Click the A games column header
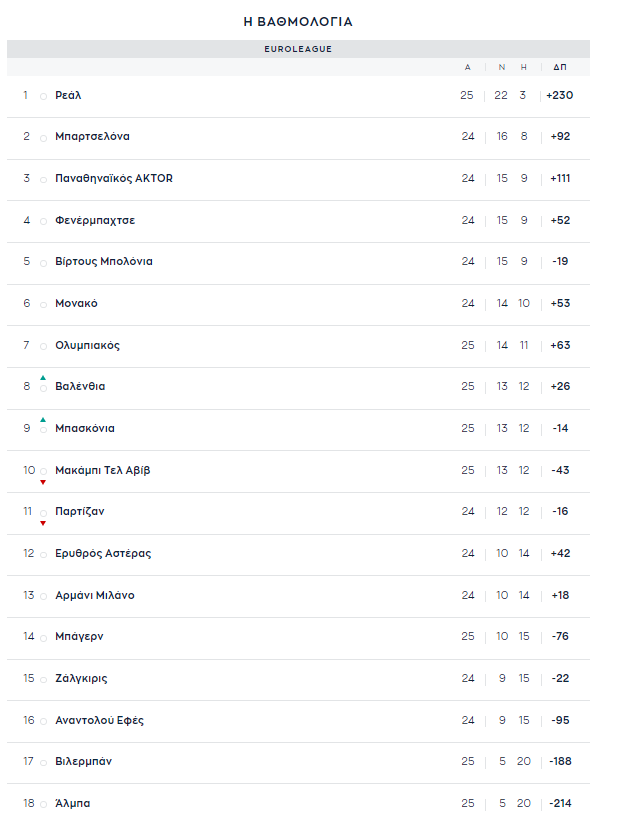 coord(468,67)
